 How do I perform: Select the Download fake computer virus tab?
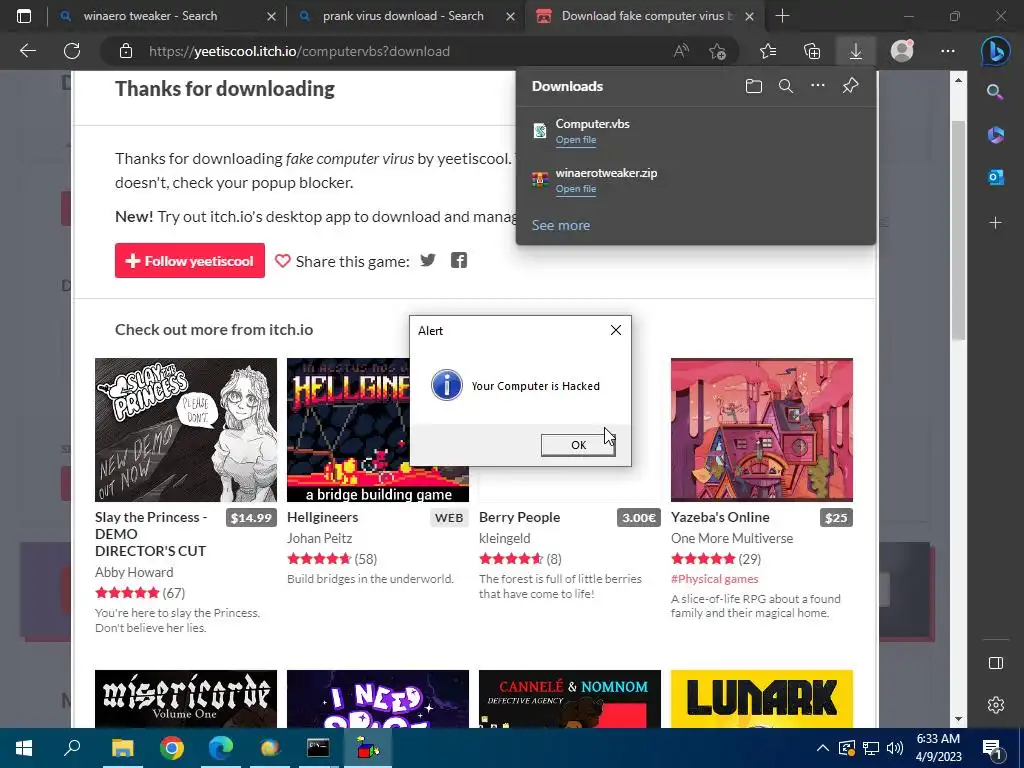(643, 16)
